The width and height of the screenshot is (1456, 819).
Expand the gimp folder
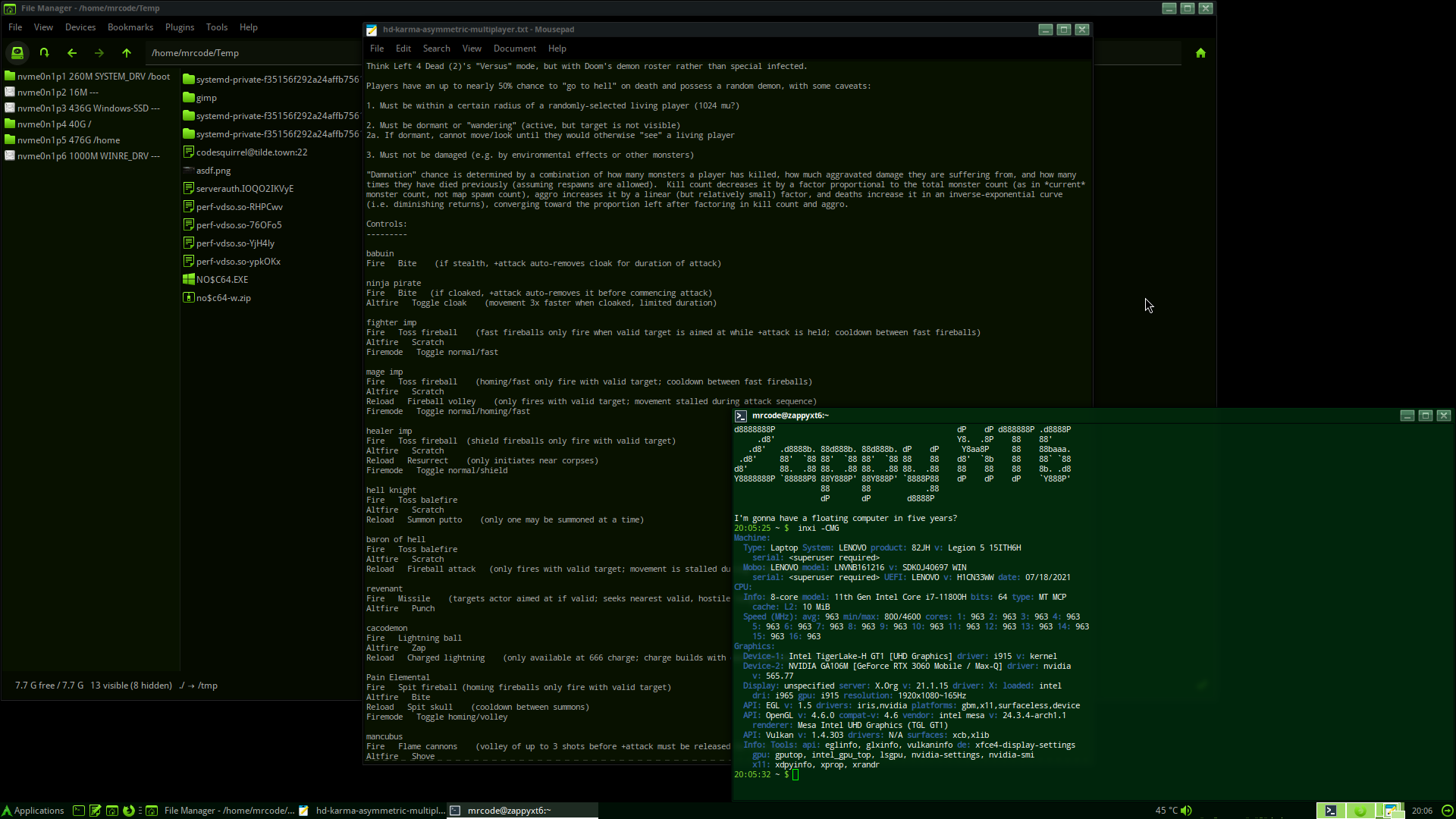click(205, 98)
